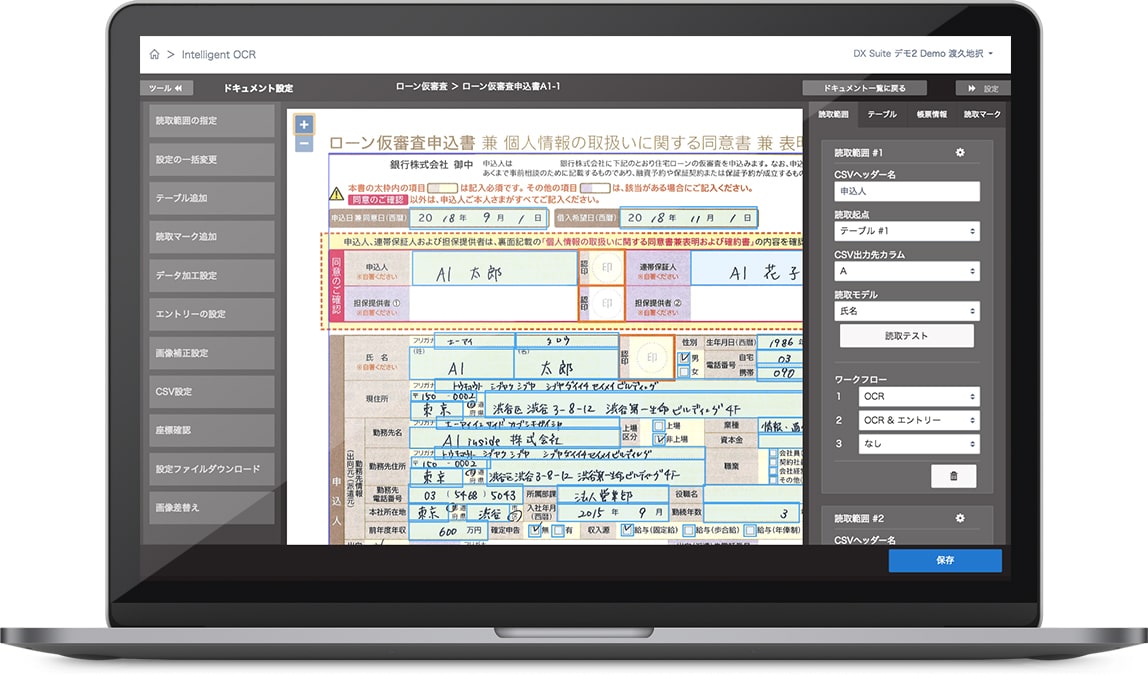Go to the home icon in breadcrumb
Viewport: 1148px width, 675px height.
(154, 54)
